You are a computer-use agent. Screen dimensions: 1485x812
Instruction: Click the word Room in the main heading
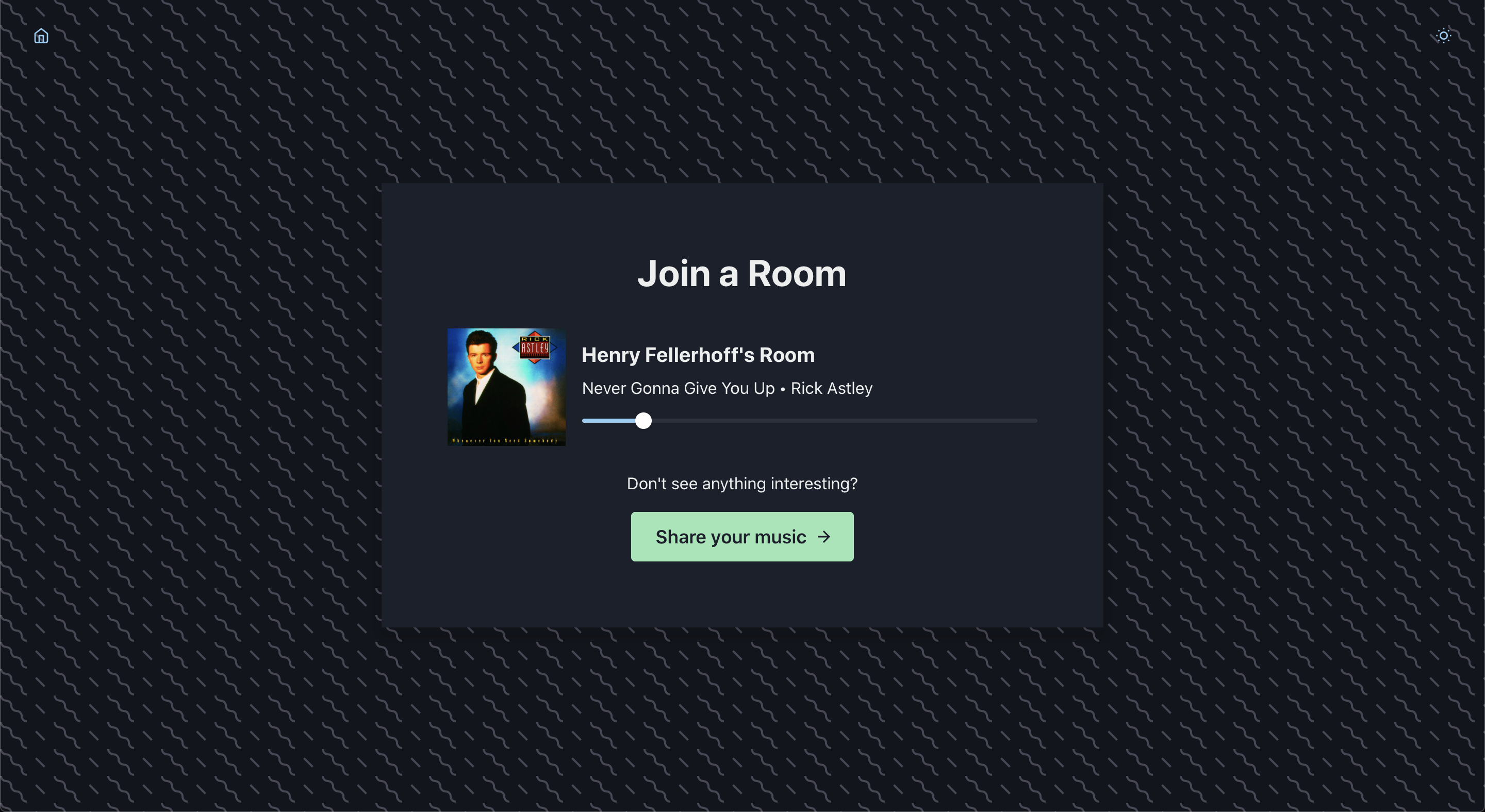pos(797,273)
